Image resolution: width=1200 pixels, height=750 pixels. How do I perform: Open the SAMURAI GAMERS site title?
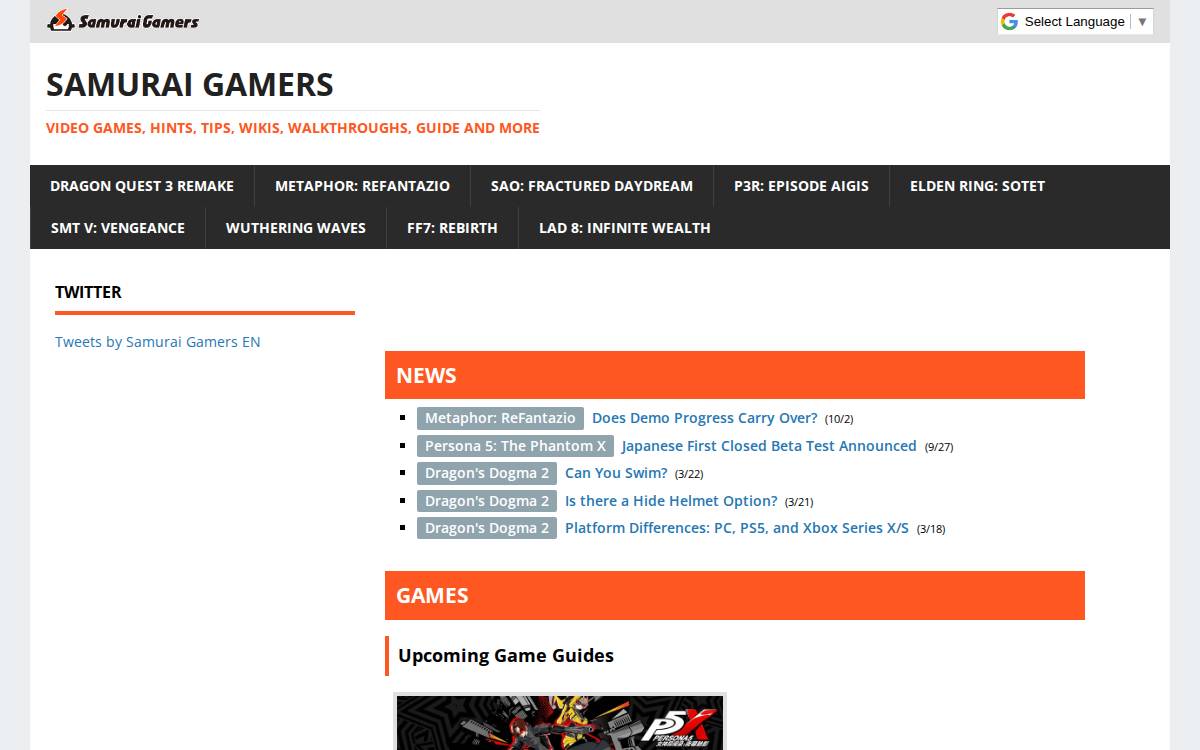click(190, 85)
